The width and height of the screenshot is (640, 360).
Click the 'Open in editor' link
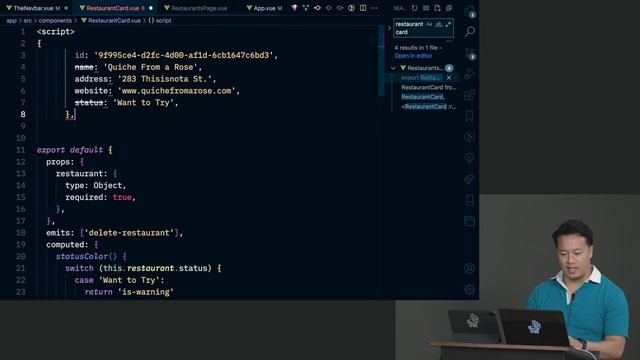413,56
